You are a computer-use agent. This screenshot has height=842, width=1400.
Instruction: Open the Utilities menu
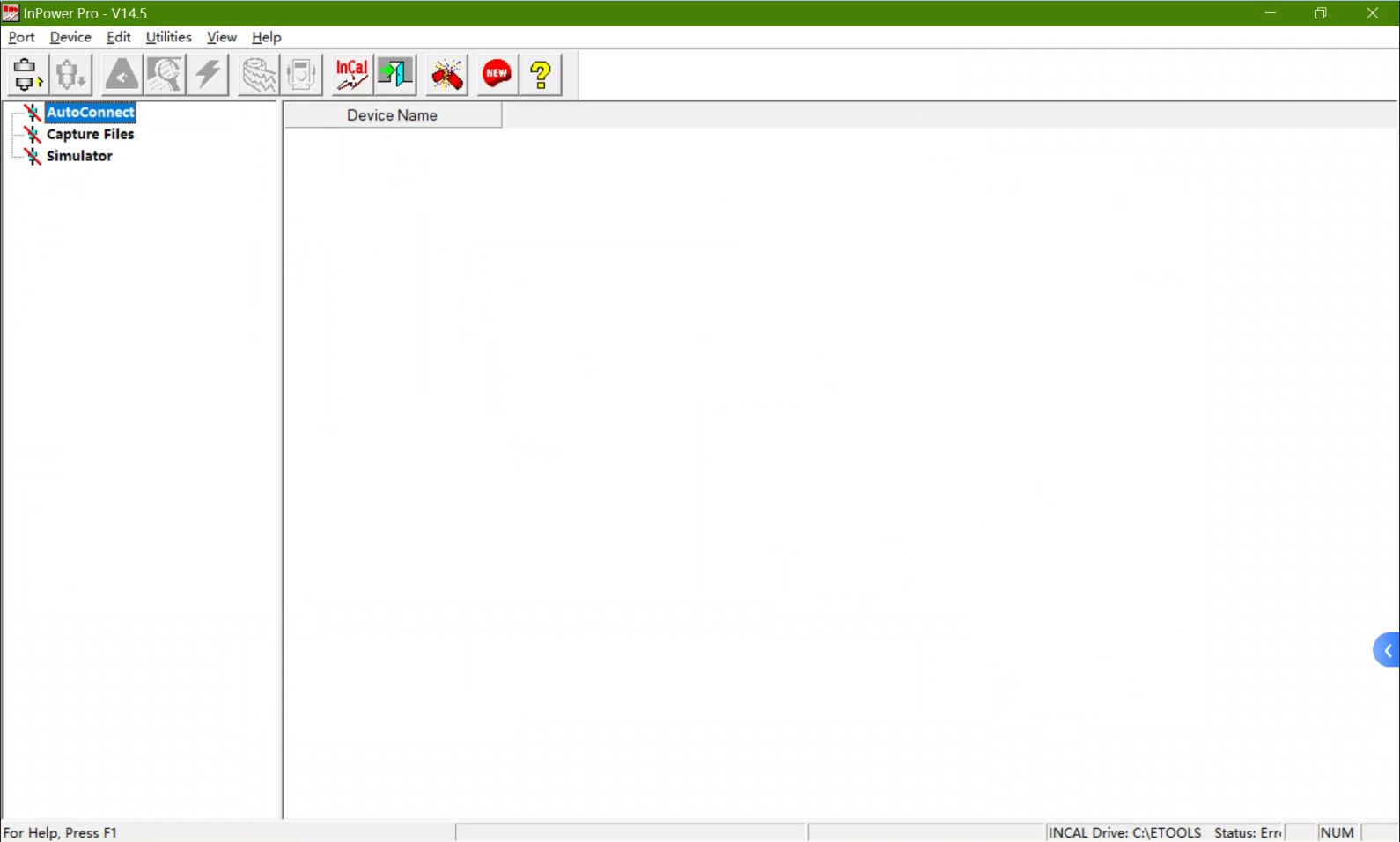coord(168,37)
